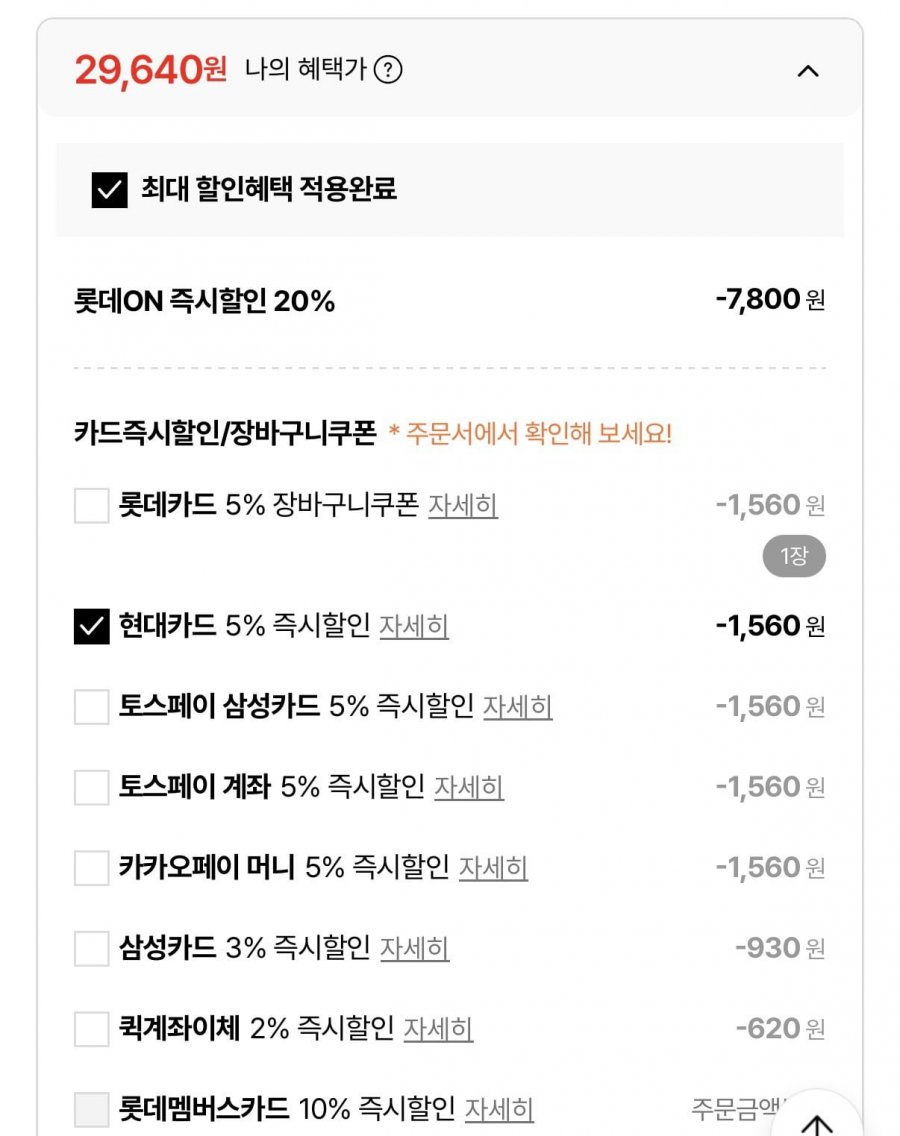Check the 삼성카드 3% 즉시할인 checkbox
Viewport: 900px width, 1136px height.
pos(92,948)
